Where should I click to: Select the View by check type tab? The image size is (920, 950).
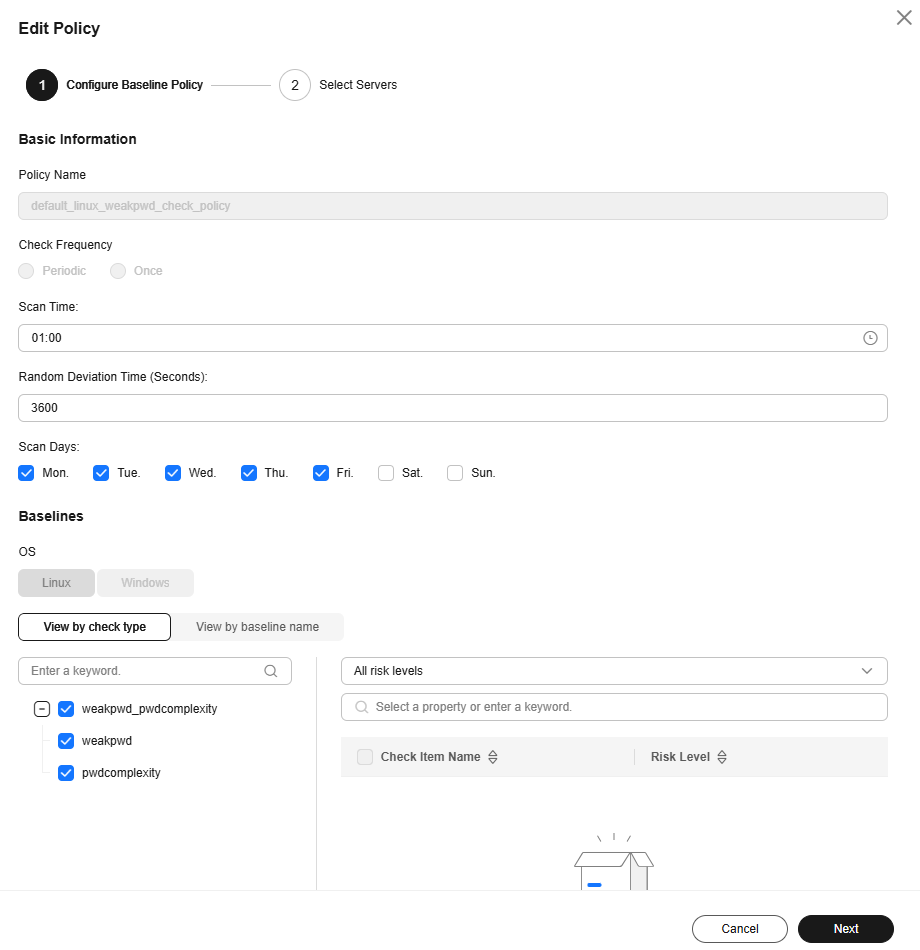click(x=95, y=627)
